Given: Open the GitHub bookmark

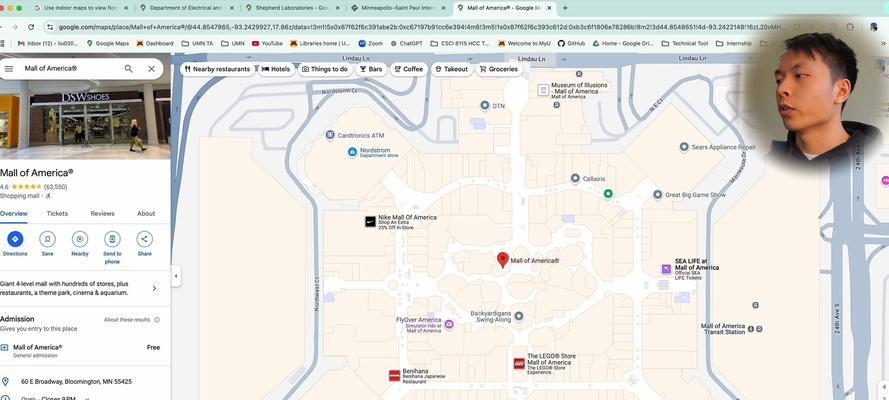Looking at the screenshot, I should click(x=572, y=43).
